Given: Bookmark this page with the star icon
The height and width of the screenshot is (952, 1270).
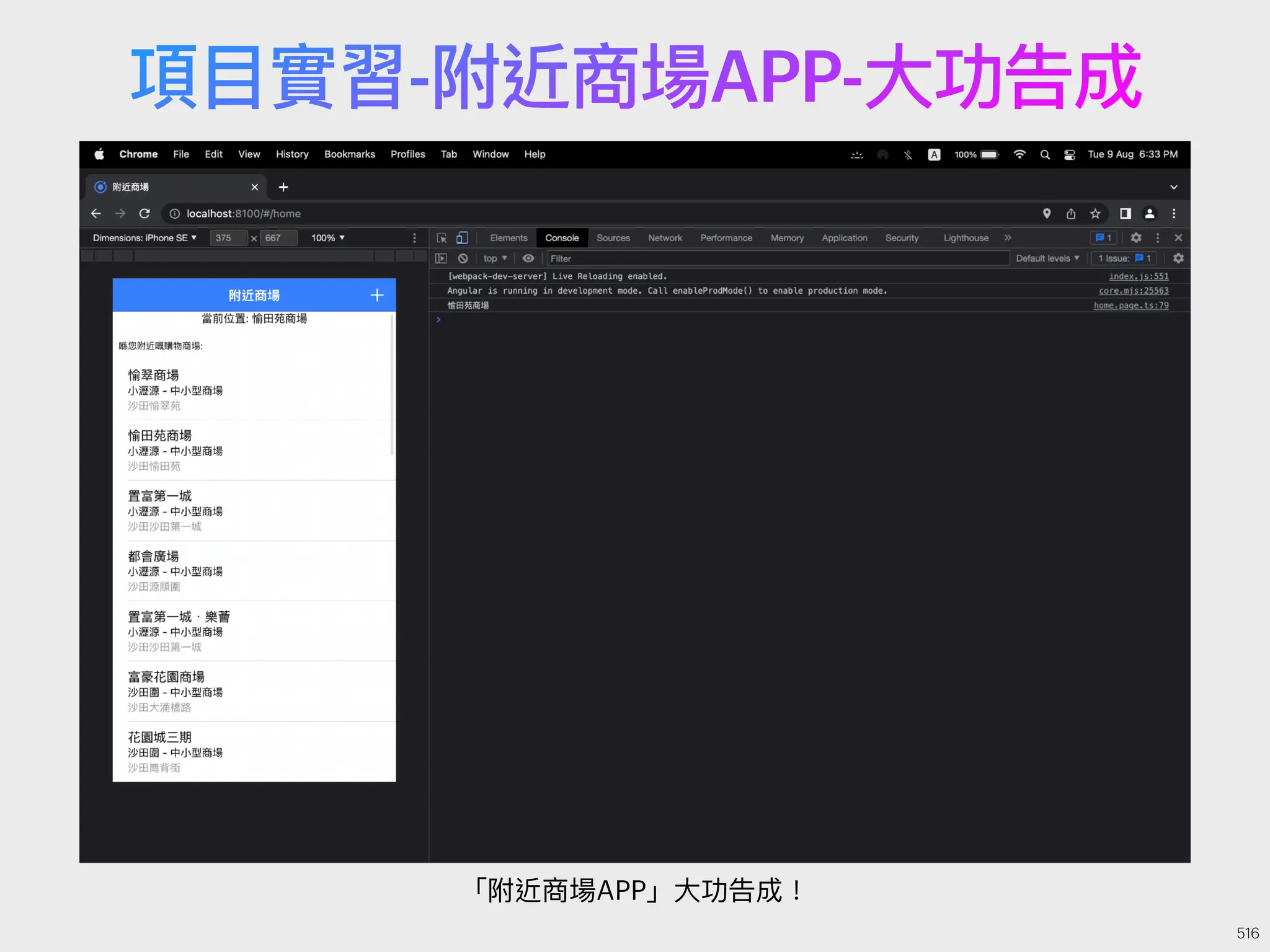Looking at the screenshot, I should 1095,213.
